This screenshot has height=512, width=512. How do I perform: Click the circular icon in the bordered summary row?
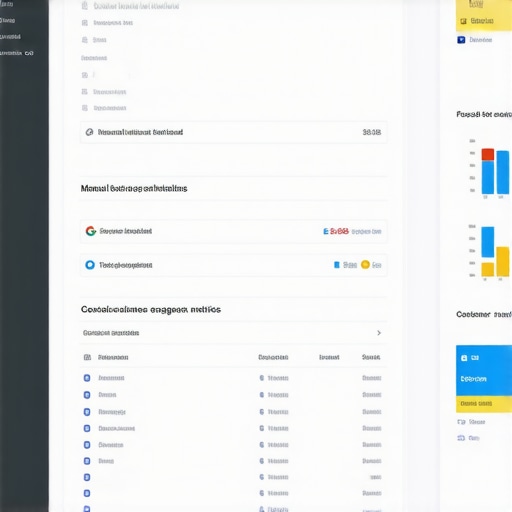pos(89,132)
